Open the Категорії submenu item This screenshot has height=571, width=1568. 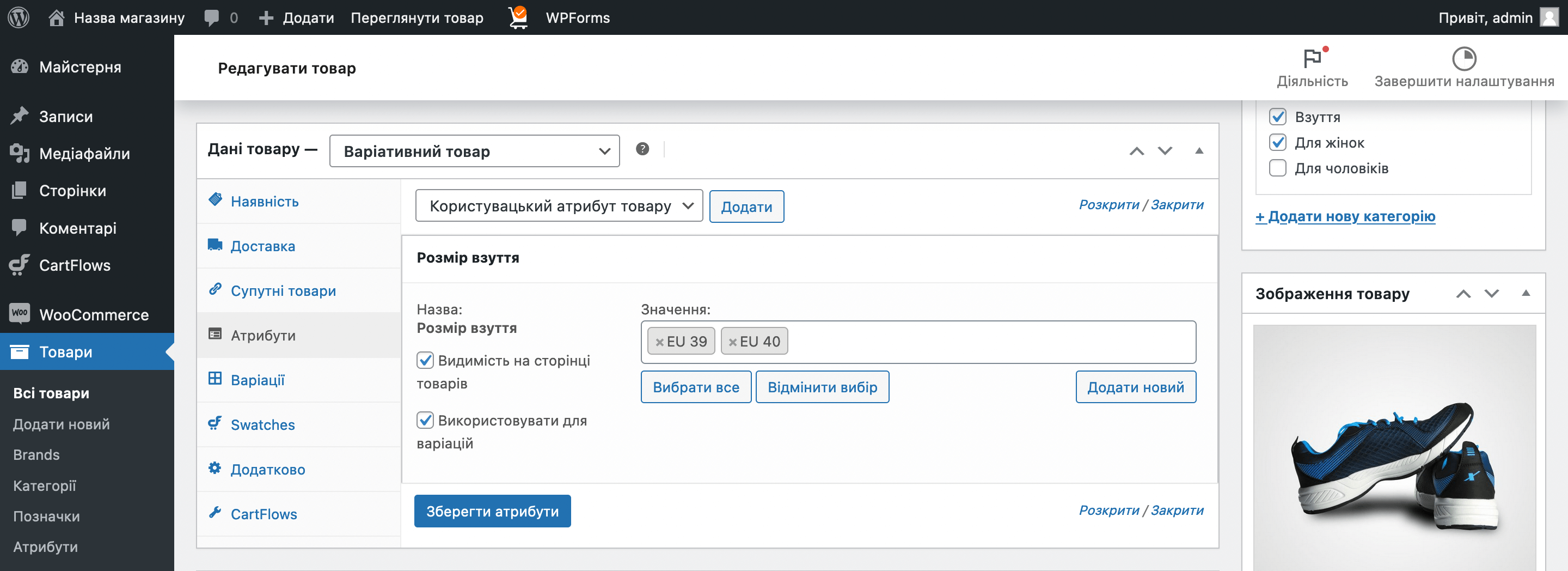pyautogui.click(x=45, y=485)
